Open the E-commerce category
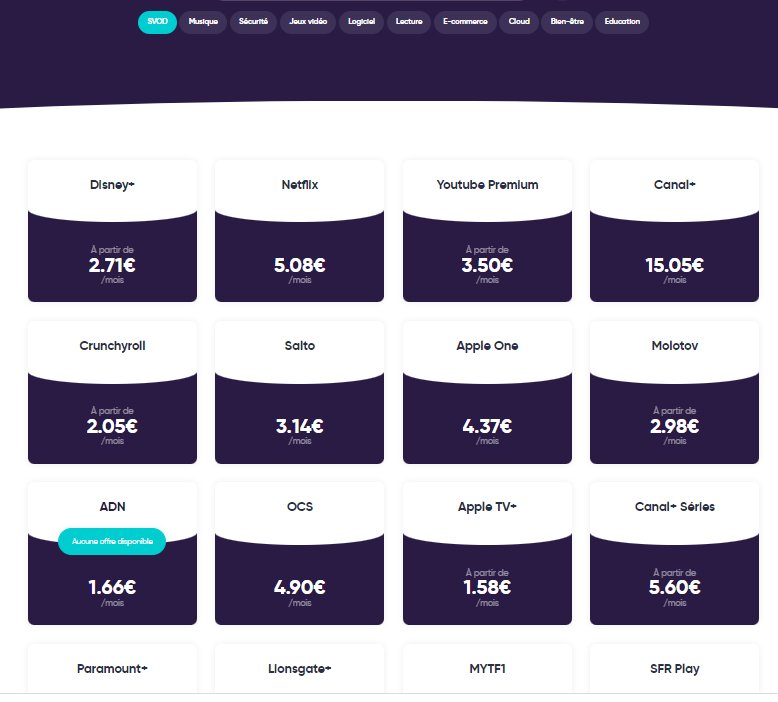778x702 pixels. (x=465, y=22)
